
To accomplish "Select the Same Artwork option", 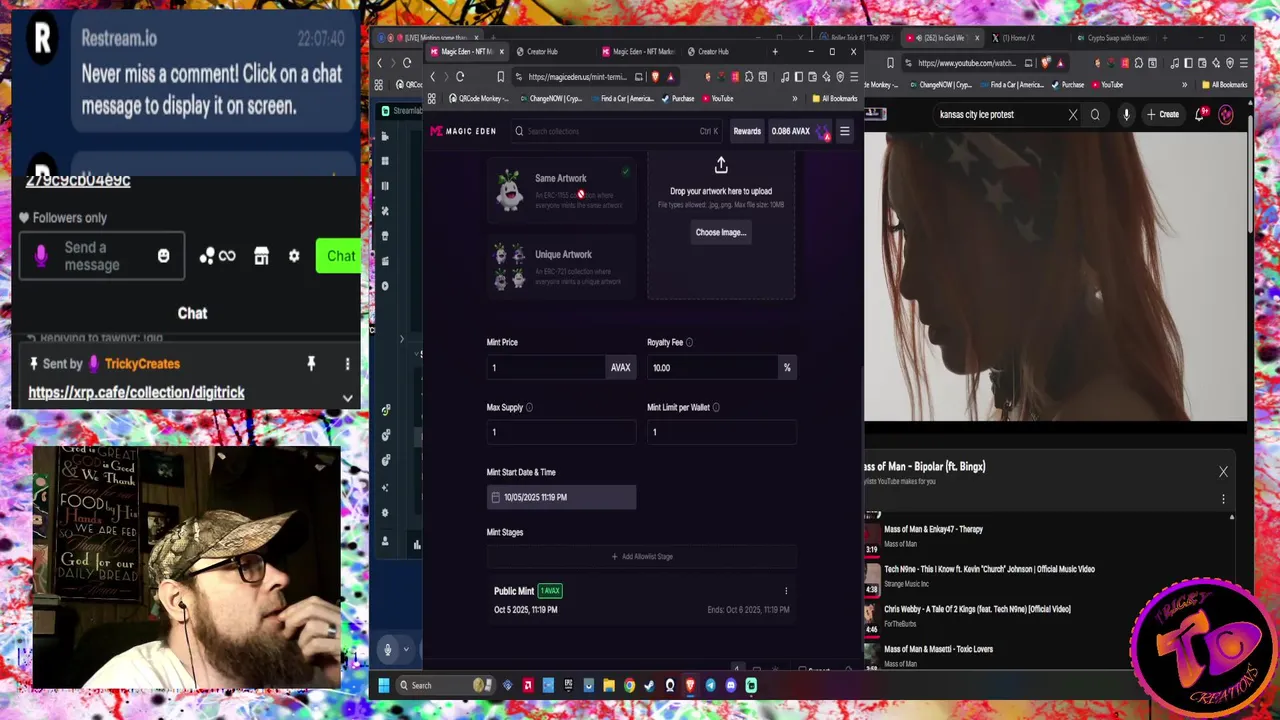I will 561,190.
